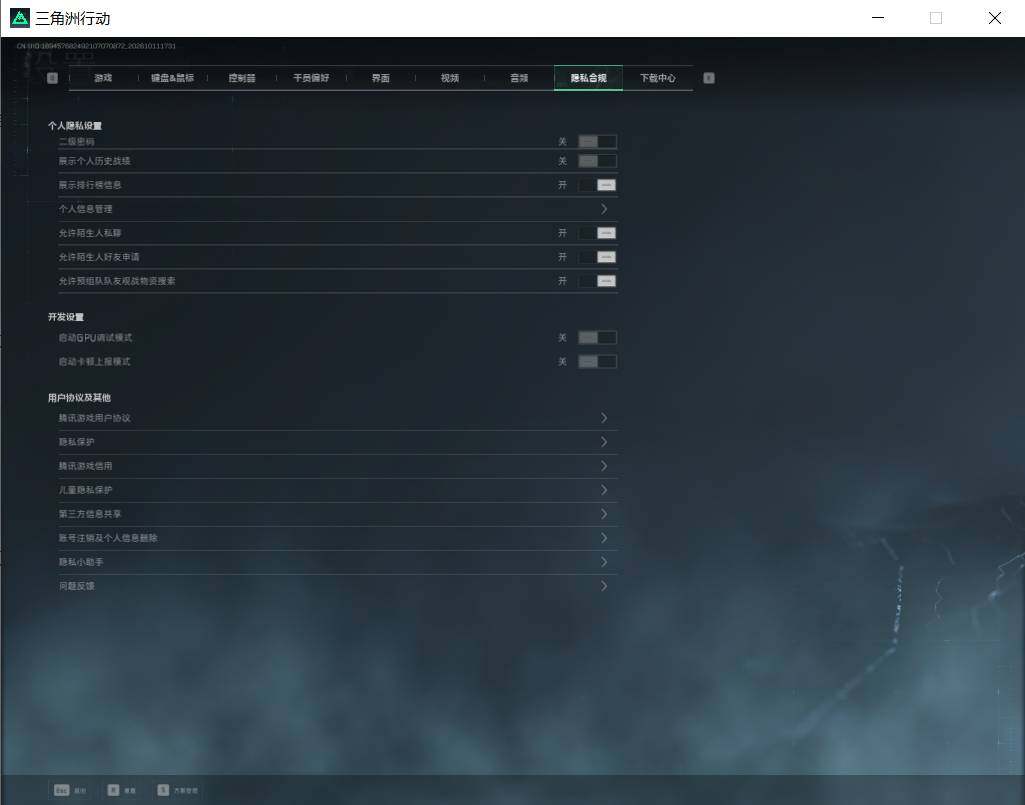Turn off the 展示排行榜信息 switch
This screenshot has width=1025, height=805.
click(x=597, y=185)
